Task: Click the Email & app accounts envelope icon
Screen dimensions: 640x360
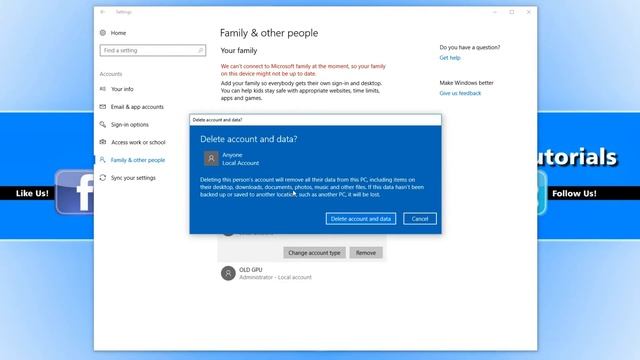Action: (103, 107)
